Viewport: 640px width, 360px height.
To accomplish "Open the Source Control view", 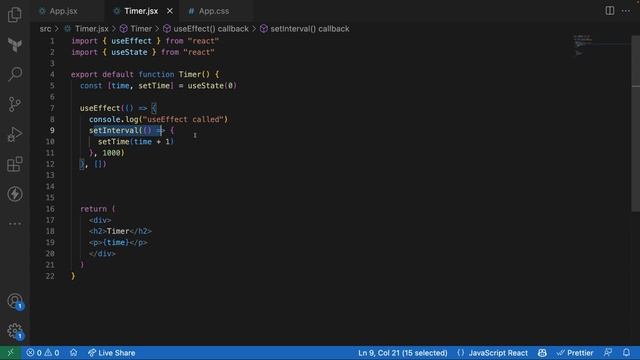I will coord(15,104).
